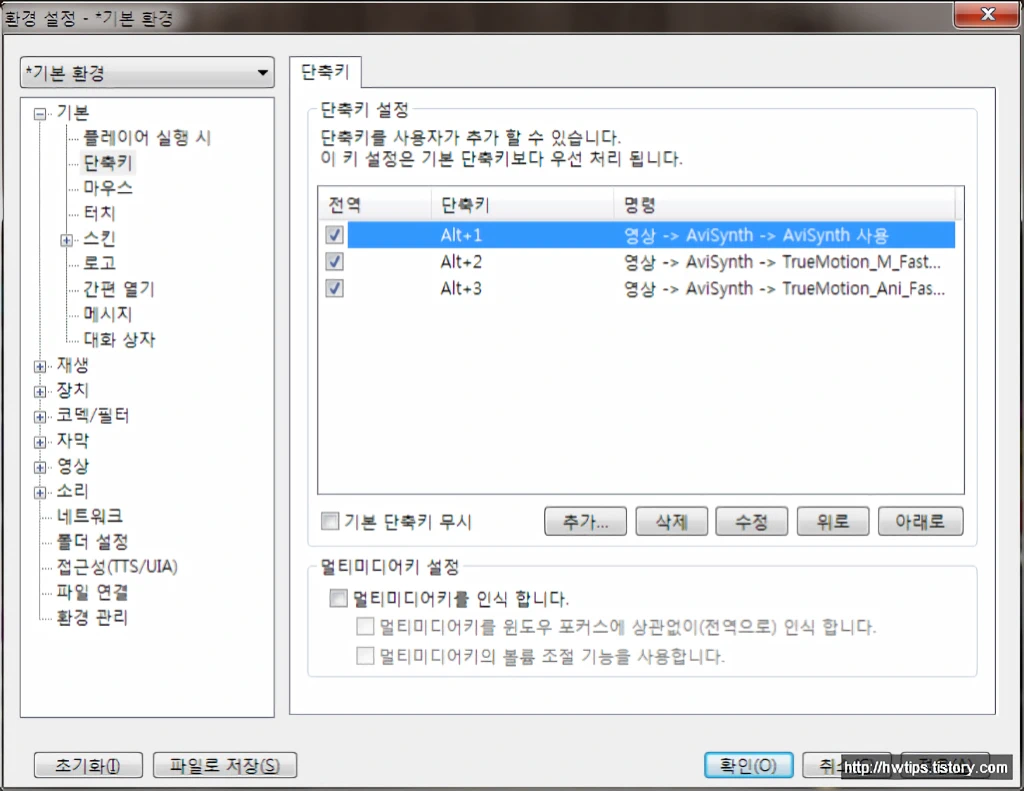Viewport: 1024px width, 791px height.
Task: Expand the 스킨 tree node
Action: click(67, 240)
